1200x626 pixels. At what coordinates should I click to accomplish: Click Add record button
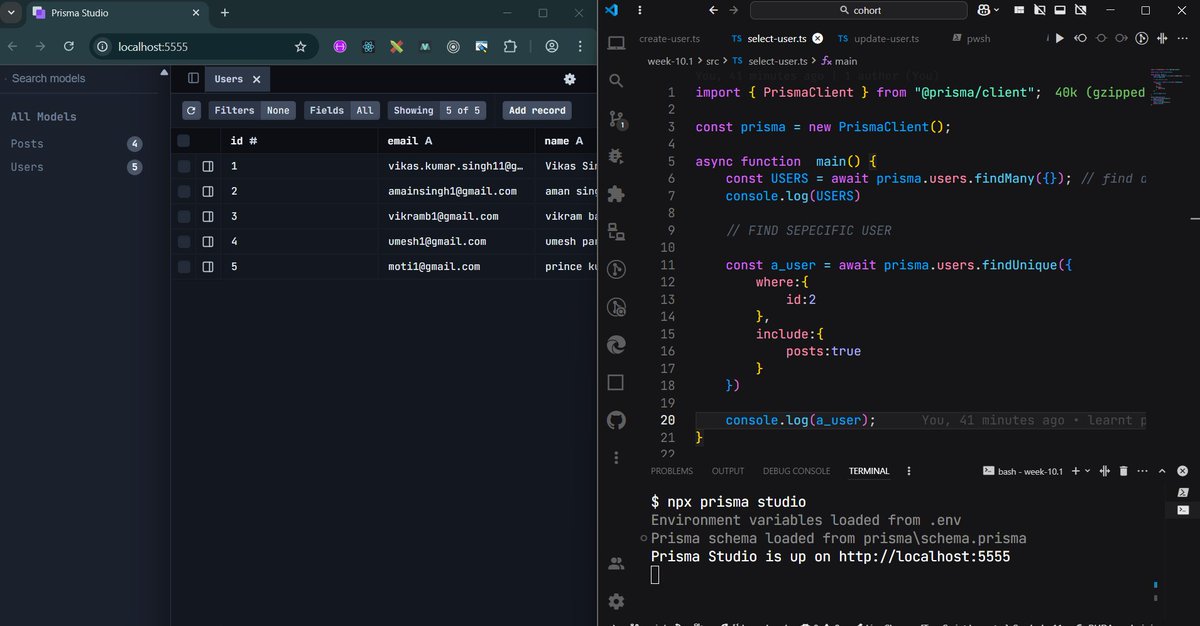[x=537, y=110]
